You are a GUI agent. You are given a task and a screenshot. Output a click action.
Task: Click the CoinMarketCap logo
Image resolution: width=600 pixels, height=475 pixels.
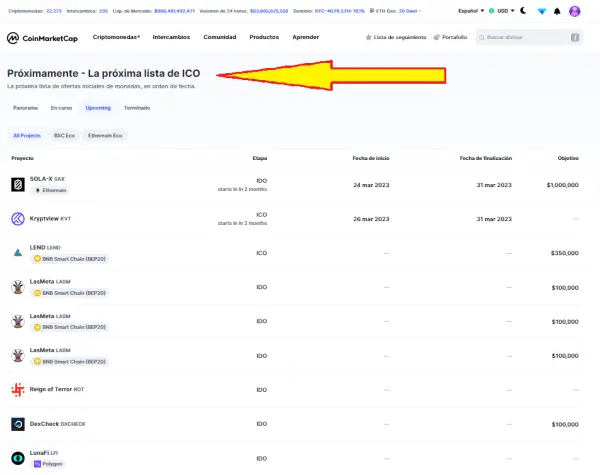[42, 38]
